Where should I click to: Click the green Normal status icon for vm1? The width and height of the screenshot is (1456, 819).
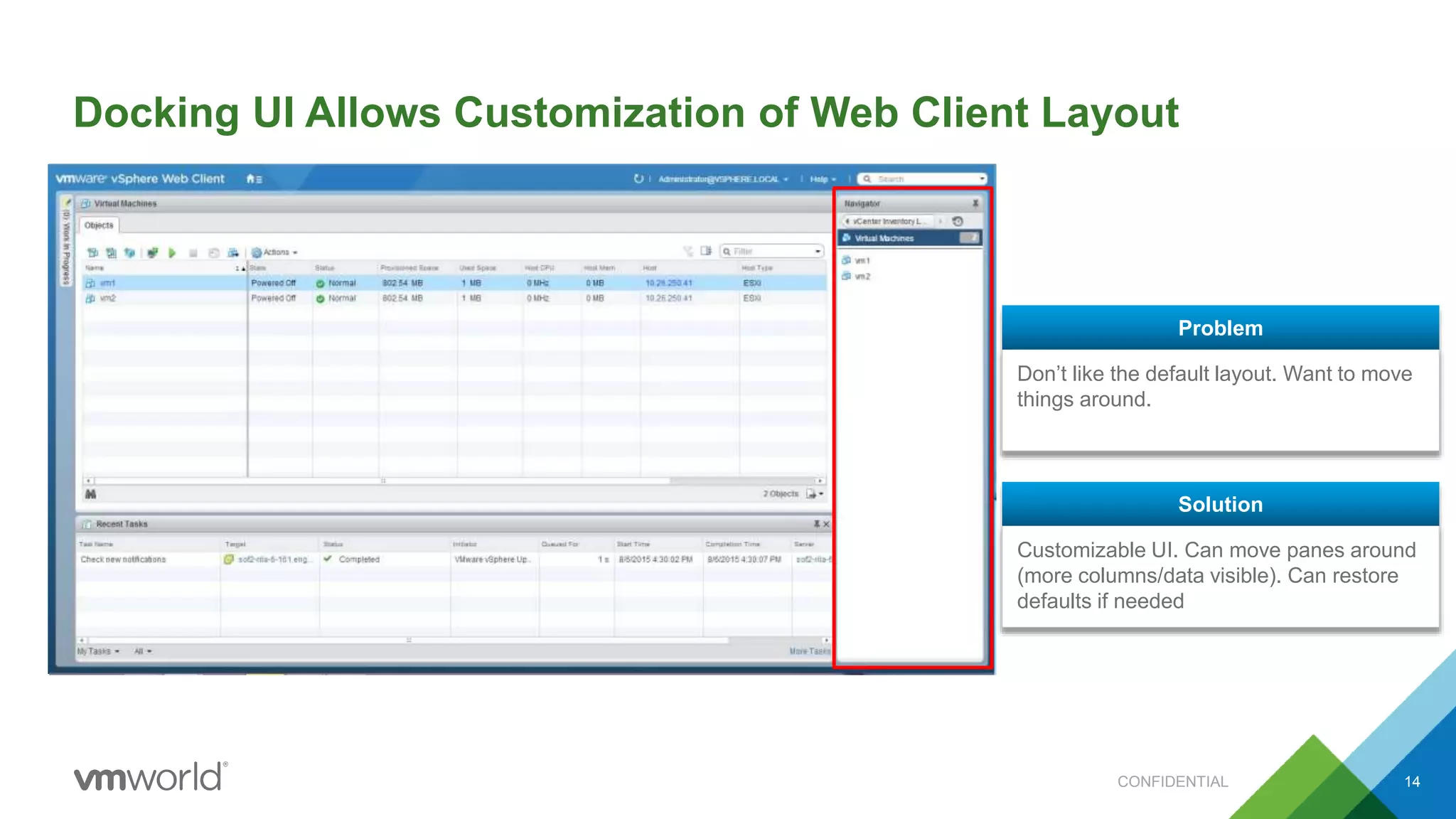(320, 284)
